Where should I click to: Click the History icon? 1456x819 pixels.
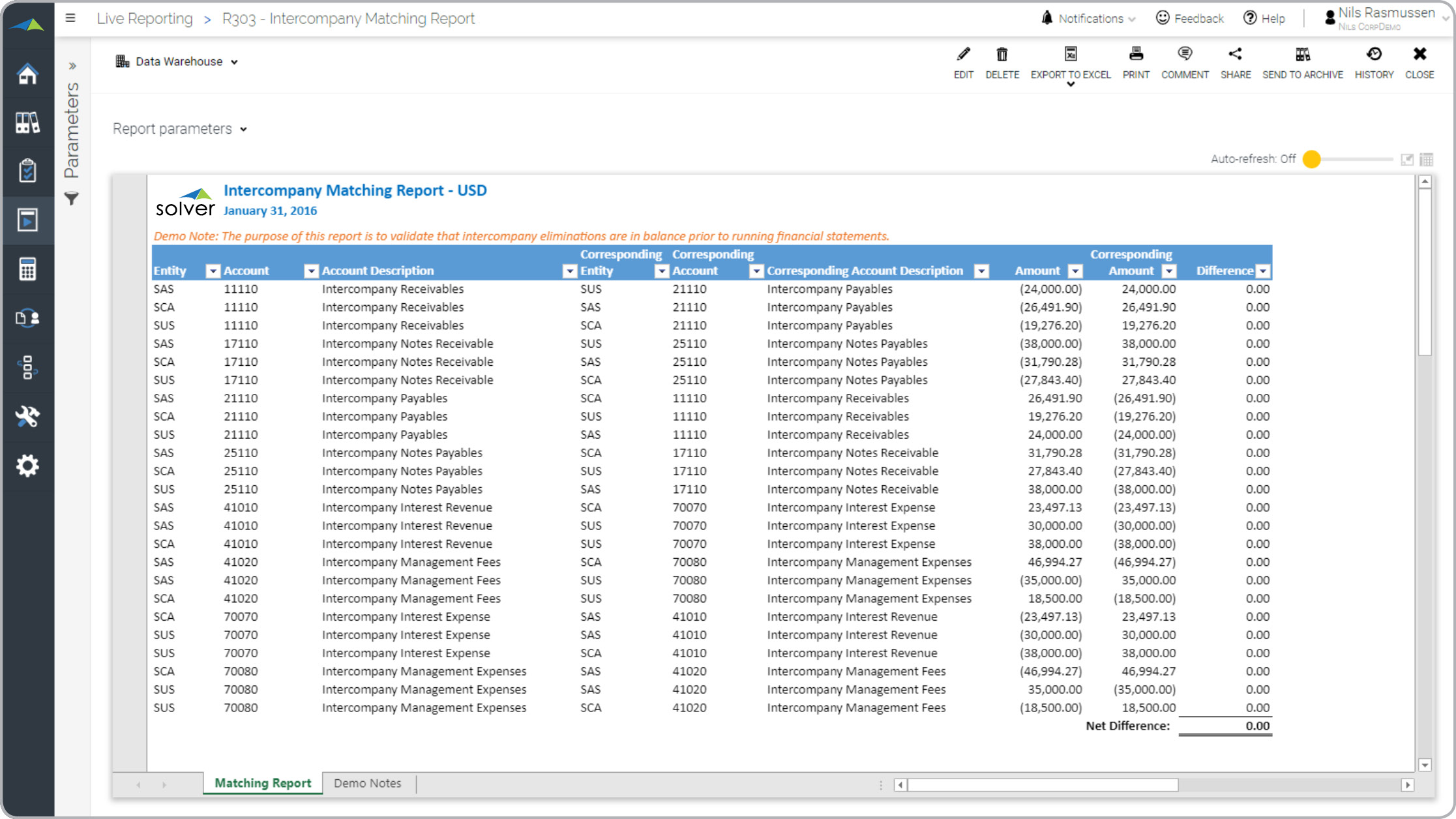pyautogui.click(x=1374, y=56)
